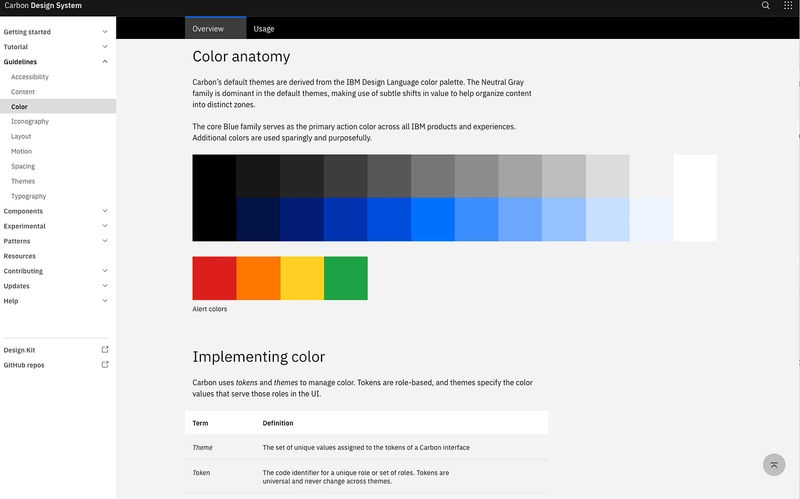Open the search icon in header
Screen dimensions: 800x499
tap(765, 6)
